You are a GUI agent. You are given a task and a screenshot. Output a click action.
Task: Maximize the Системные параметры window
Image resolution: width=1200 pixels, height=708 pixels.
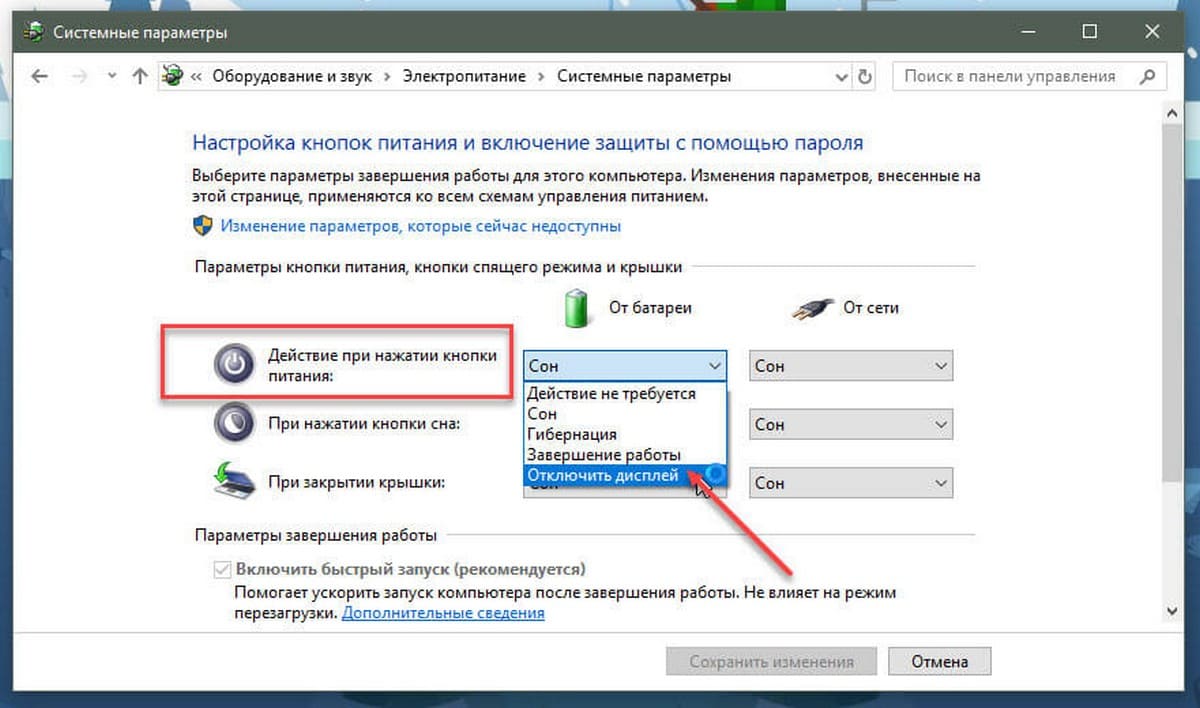coord(1090,32)
